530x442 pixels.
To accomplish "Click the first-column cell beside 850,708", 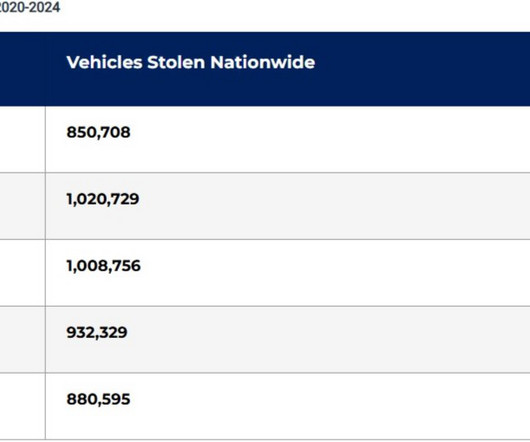I will point(22,139).
